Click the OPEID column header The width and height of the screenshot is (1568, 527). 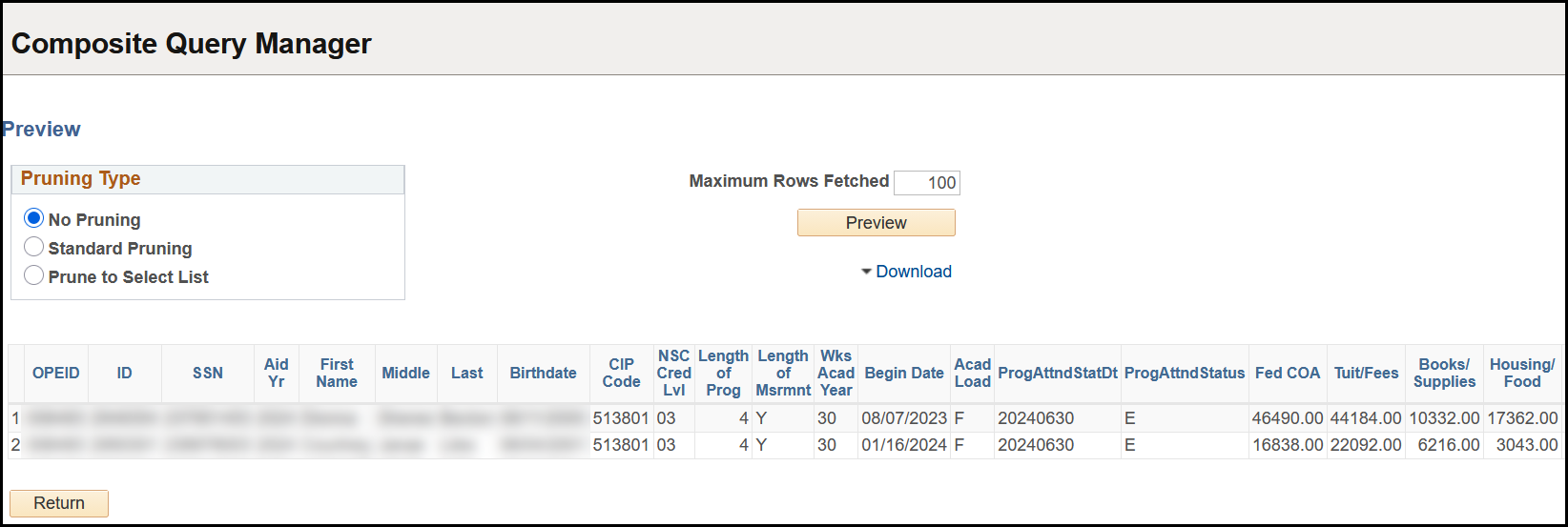click(56, 374)
